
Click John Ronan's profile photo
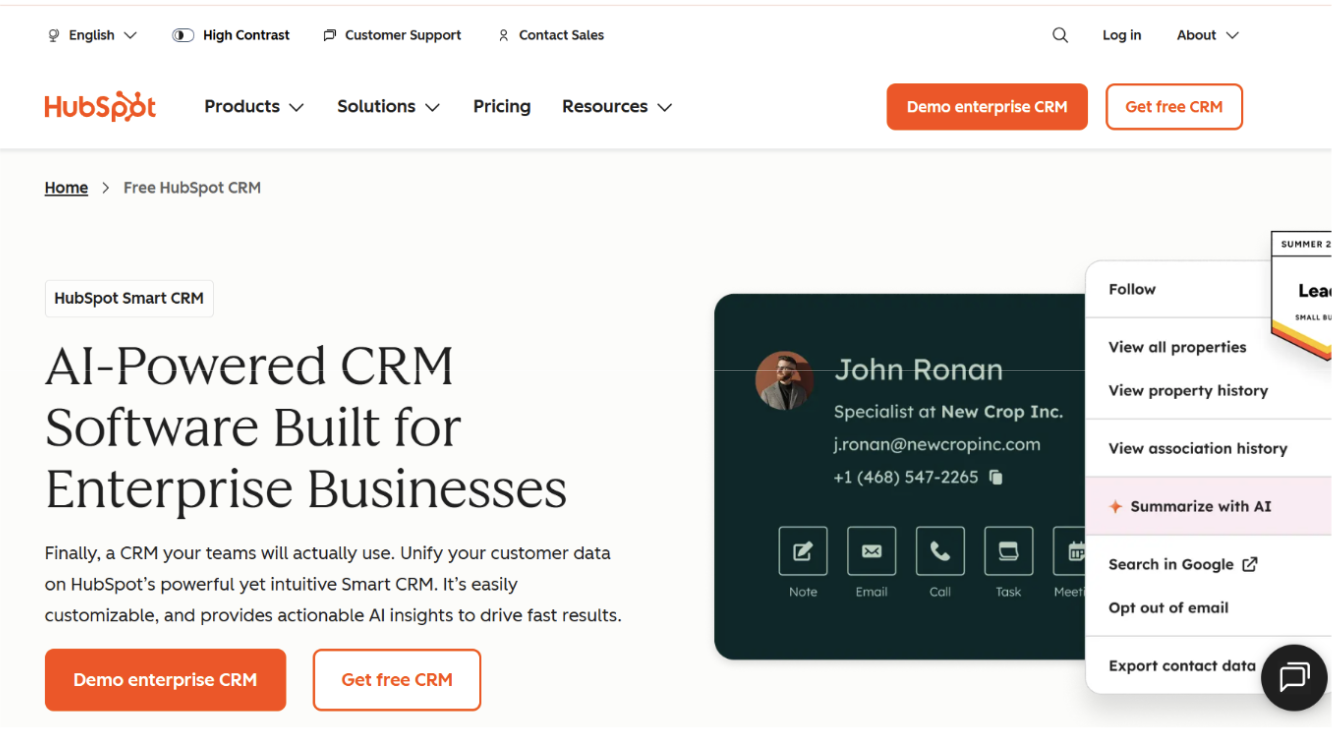(x=784, y=380)
